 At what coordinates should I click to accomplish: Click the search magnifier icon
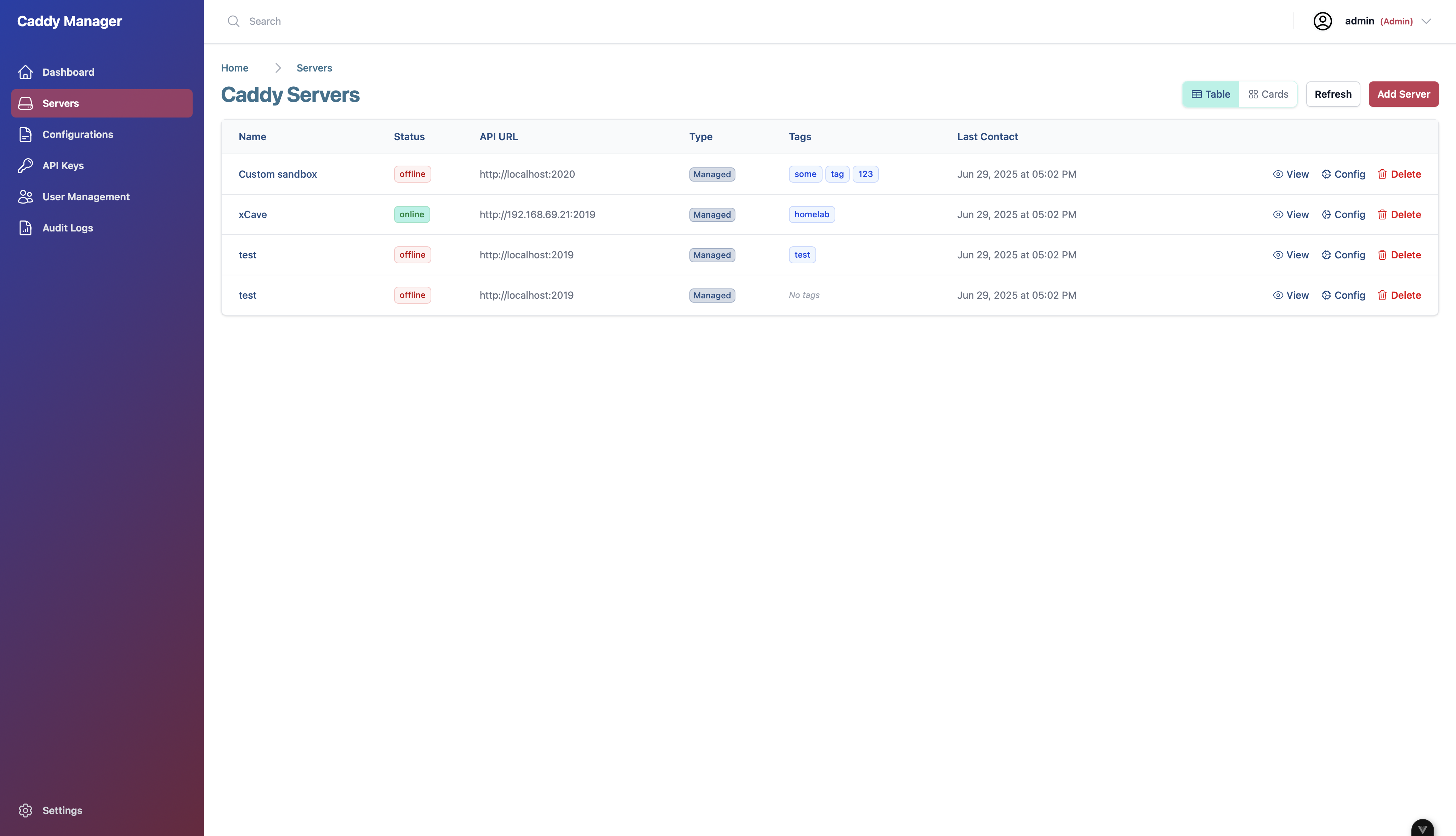[234, 21]
